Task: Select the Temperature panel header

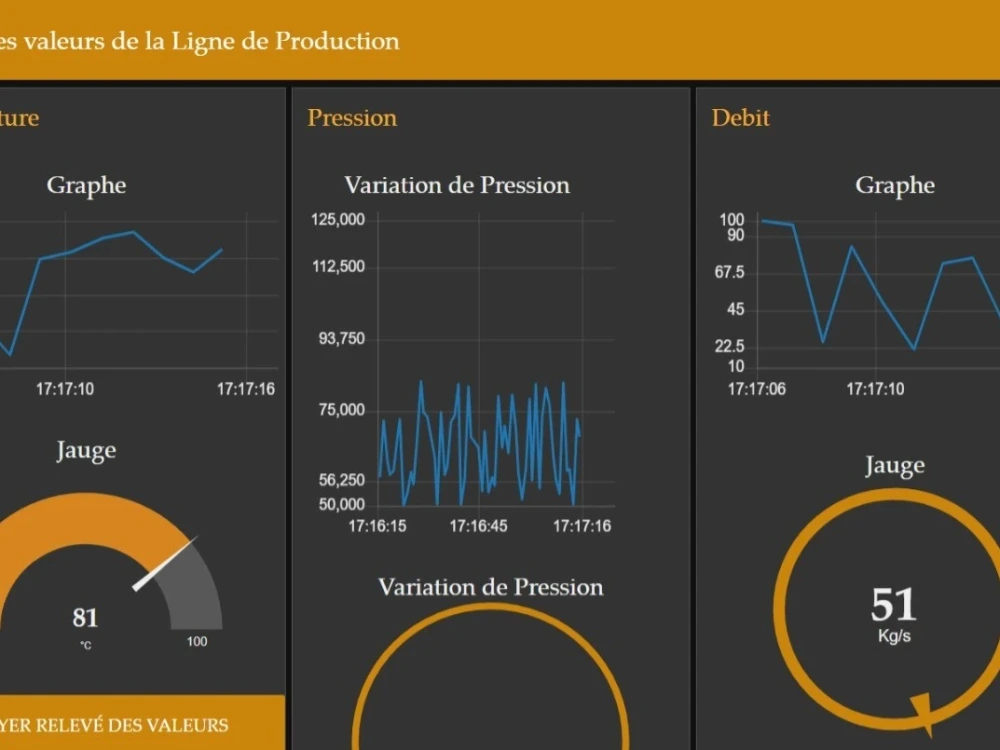Action: pos(18,117)
